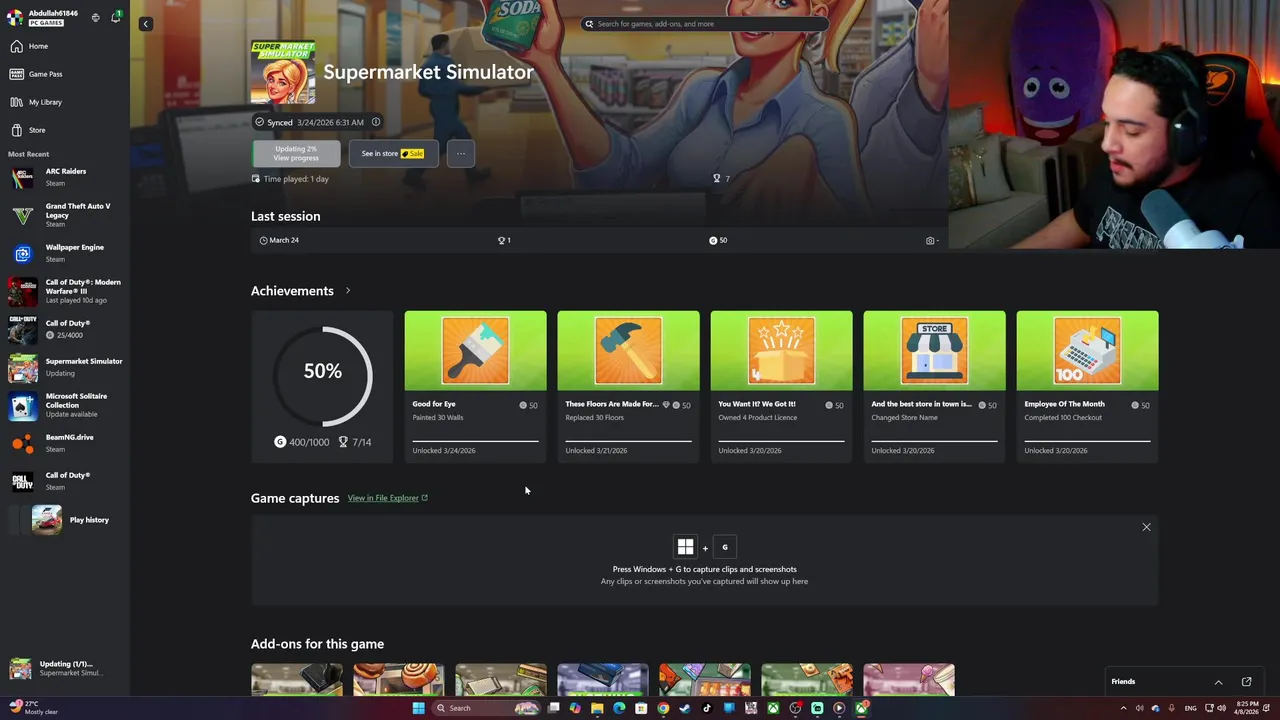The width and height of the screenshot is (1280, 720).
Task: Open the weather widget on taskbar
Action: click(x=34, y=708)
